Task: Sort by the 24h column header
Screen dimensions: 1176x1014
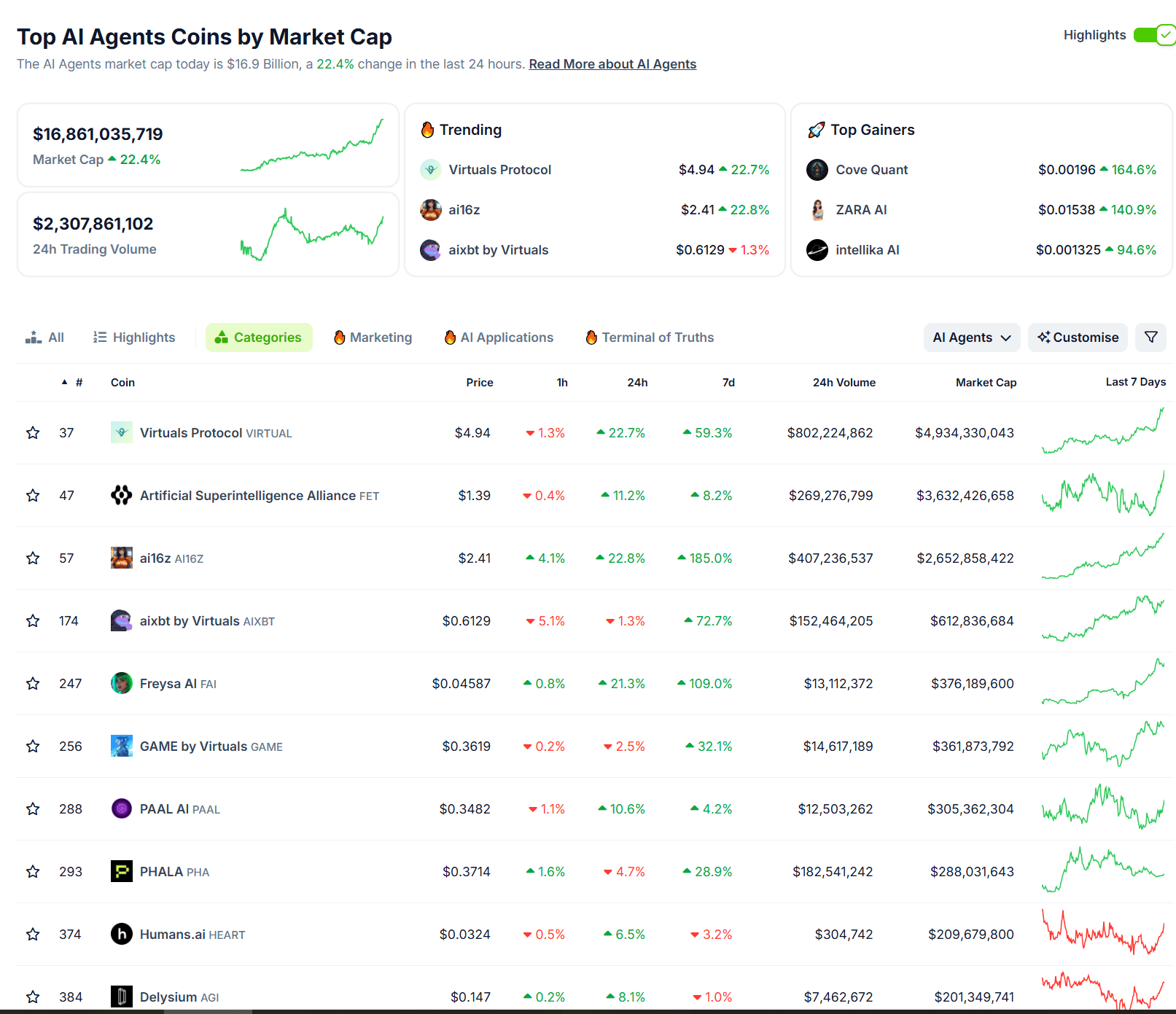Action: coord(637,383)
